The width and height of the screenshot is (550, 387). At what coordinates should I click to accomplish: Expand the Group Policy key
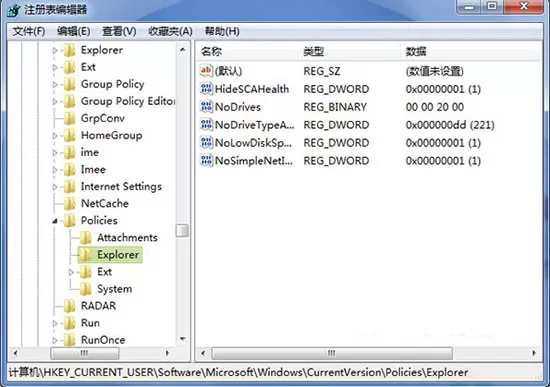(55, 85)
